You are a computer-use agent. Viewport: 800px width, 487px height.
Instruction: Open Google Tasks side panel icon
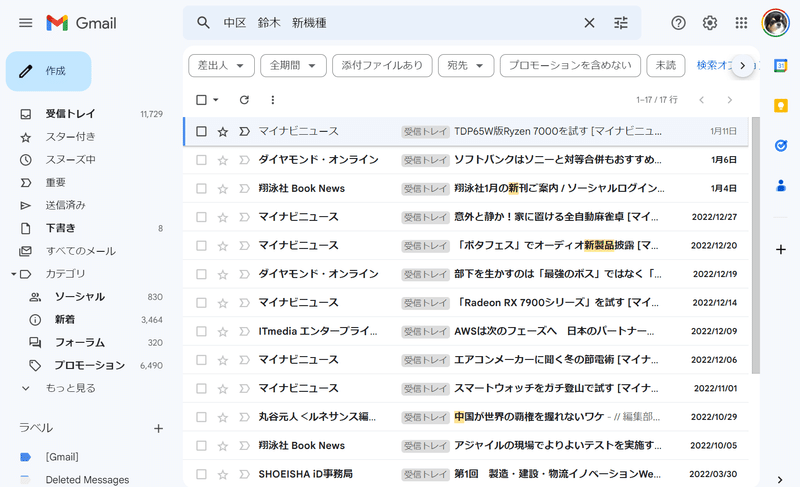coord(781,145)
